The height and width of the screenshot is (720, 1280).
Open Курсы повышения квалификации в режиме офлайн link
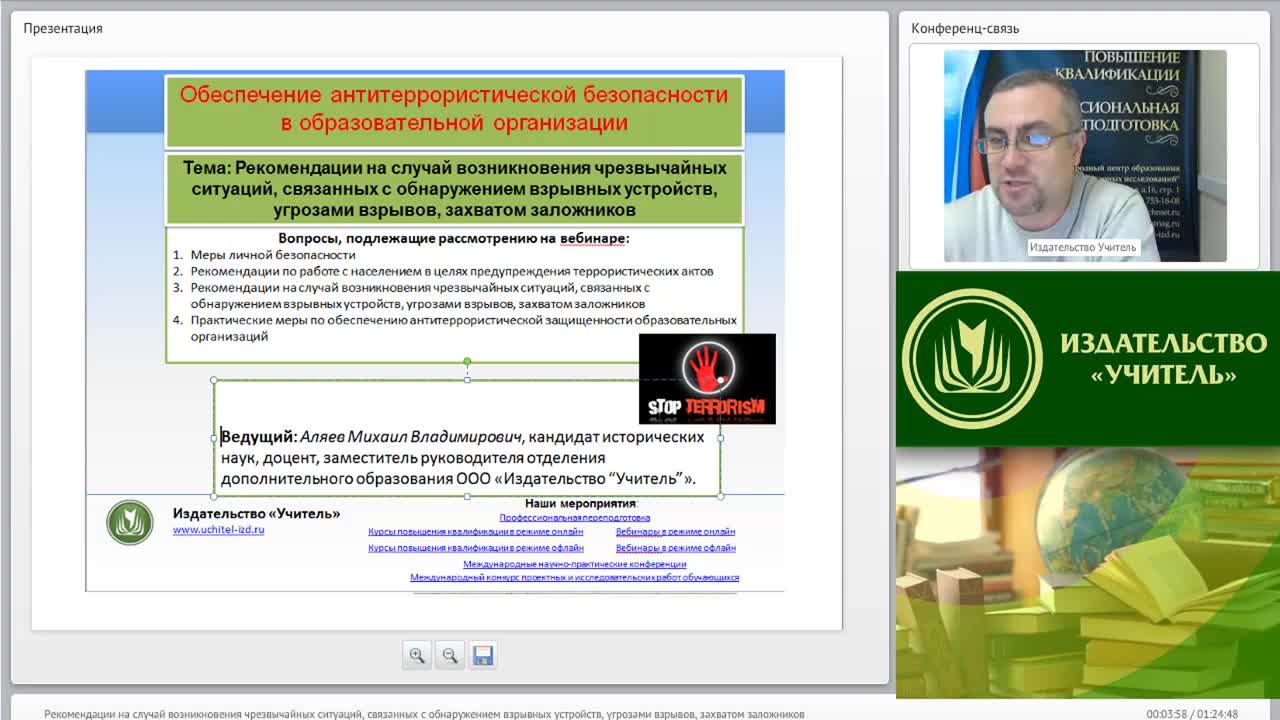[x=475, y=548]
